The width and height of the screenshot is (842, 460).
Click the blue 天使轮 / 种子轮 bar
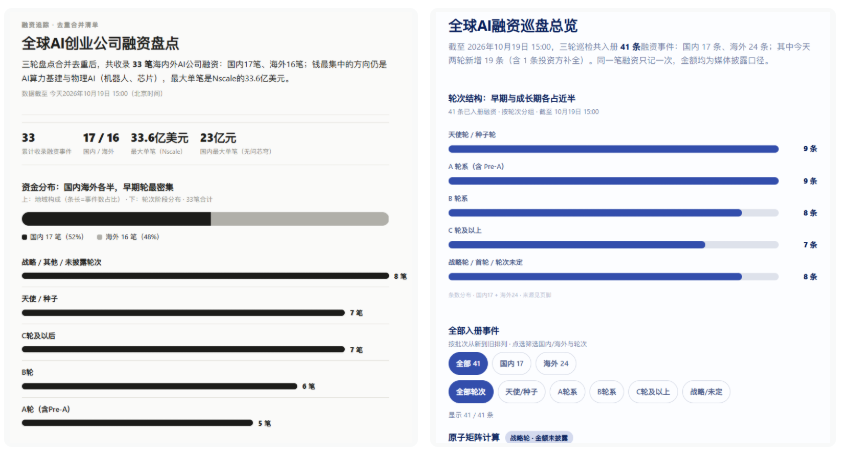click(x=613, y=149)
